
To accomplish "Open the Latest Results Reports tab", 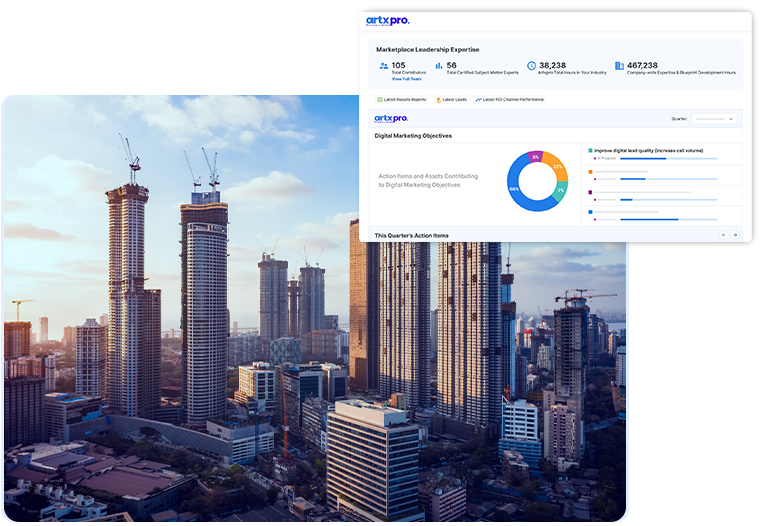I will point(400,99).
